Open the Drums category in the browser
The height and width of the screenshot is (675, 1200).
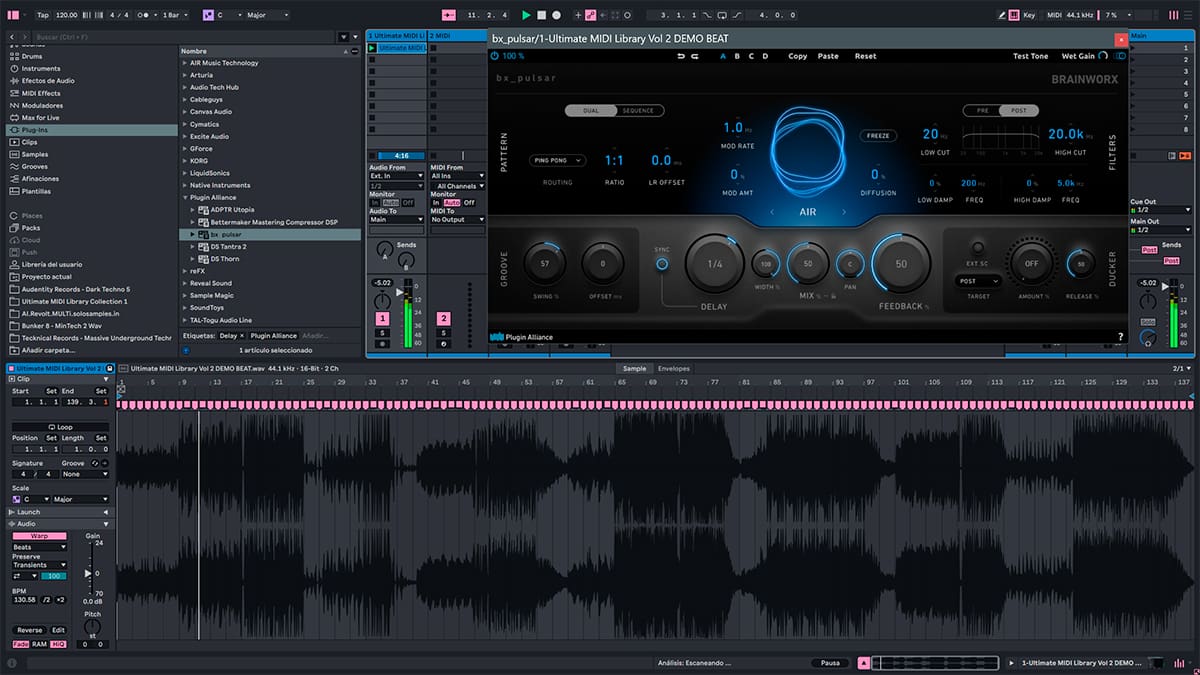point(33,57)
